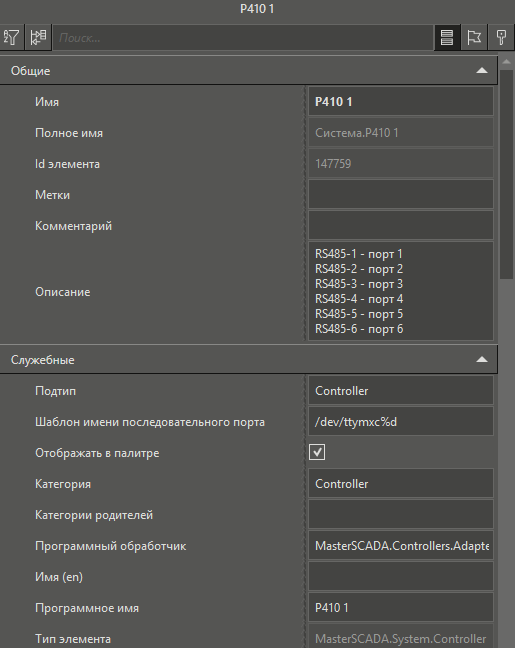
Task: Open the filter icon in toolbar
Action: 12,38
